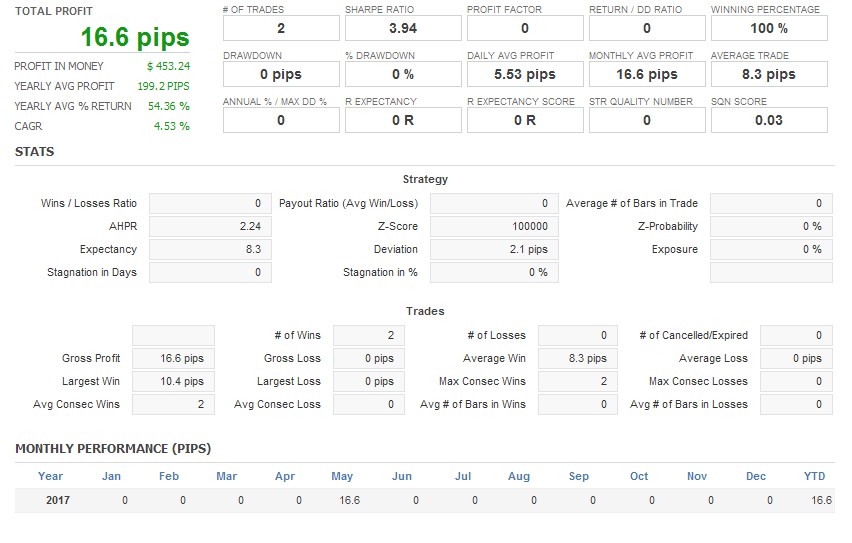Click the green 16.6 pips total profit
852x543 pixels.
coord(135,38)
